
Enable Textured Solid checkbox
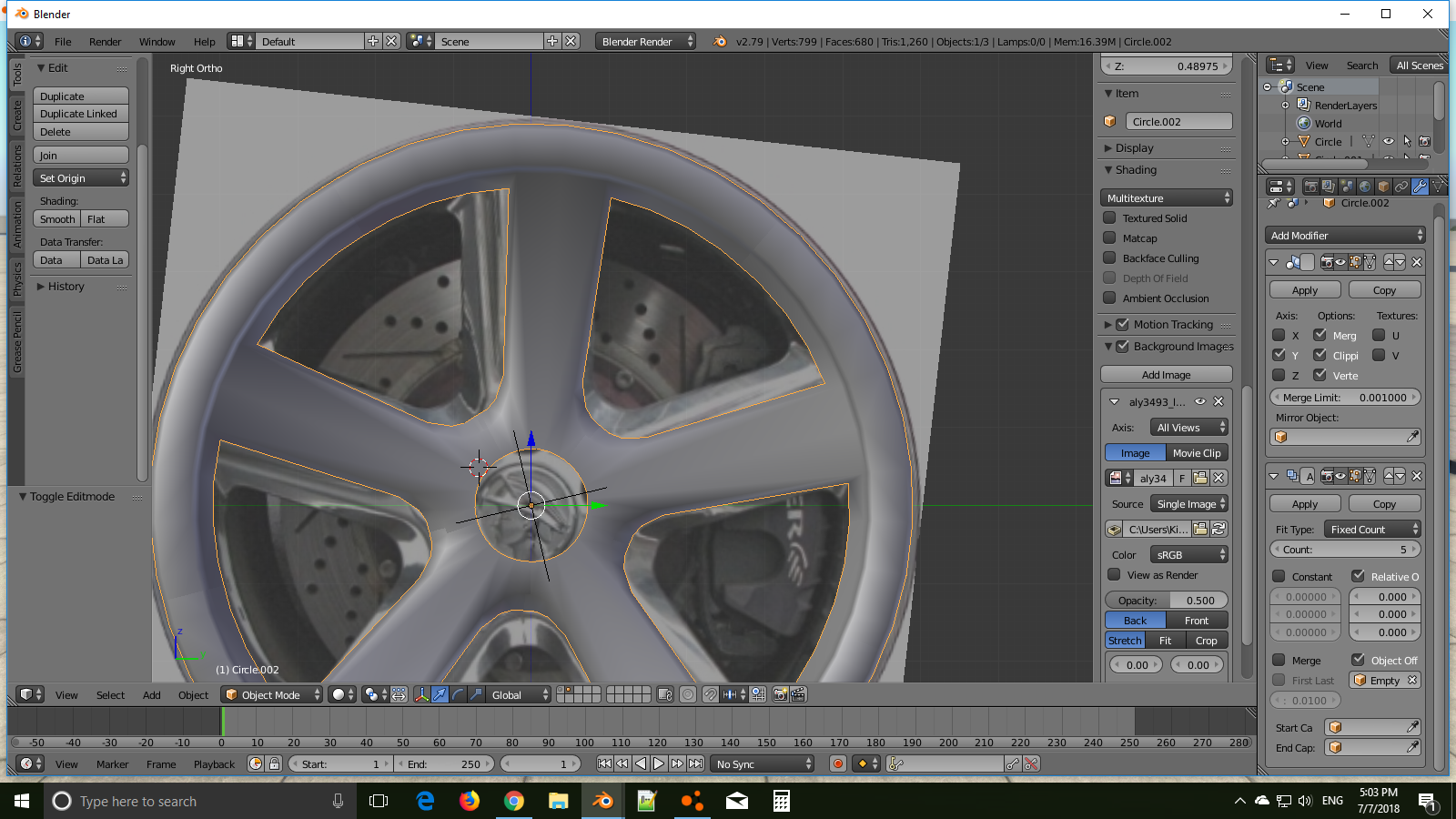coord(1109,217)
